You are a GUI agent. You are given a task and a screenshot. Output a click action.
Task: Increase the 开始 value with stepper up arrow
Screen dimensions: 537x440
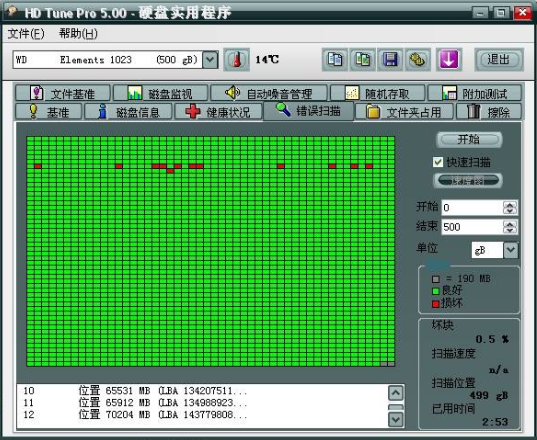point(510,204)
